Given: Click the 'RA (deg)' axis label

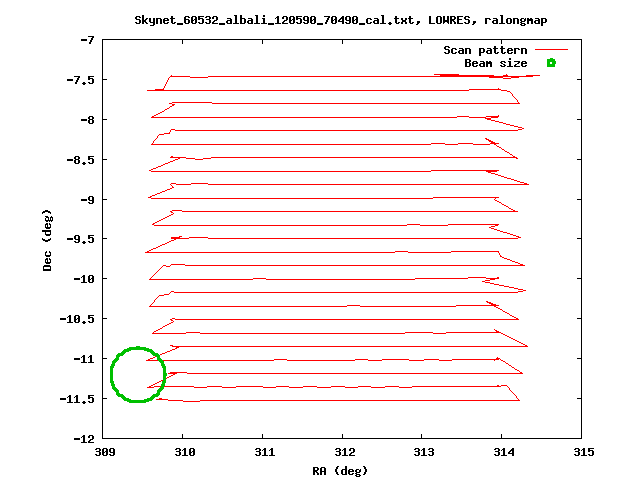Looking at the screenshot, I should 340,471.
